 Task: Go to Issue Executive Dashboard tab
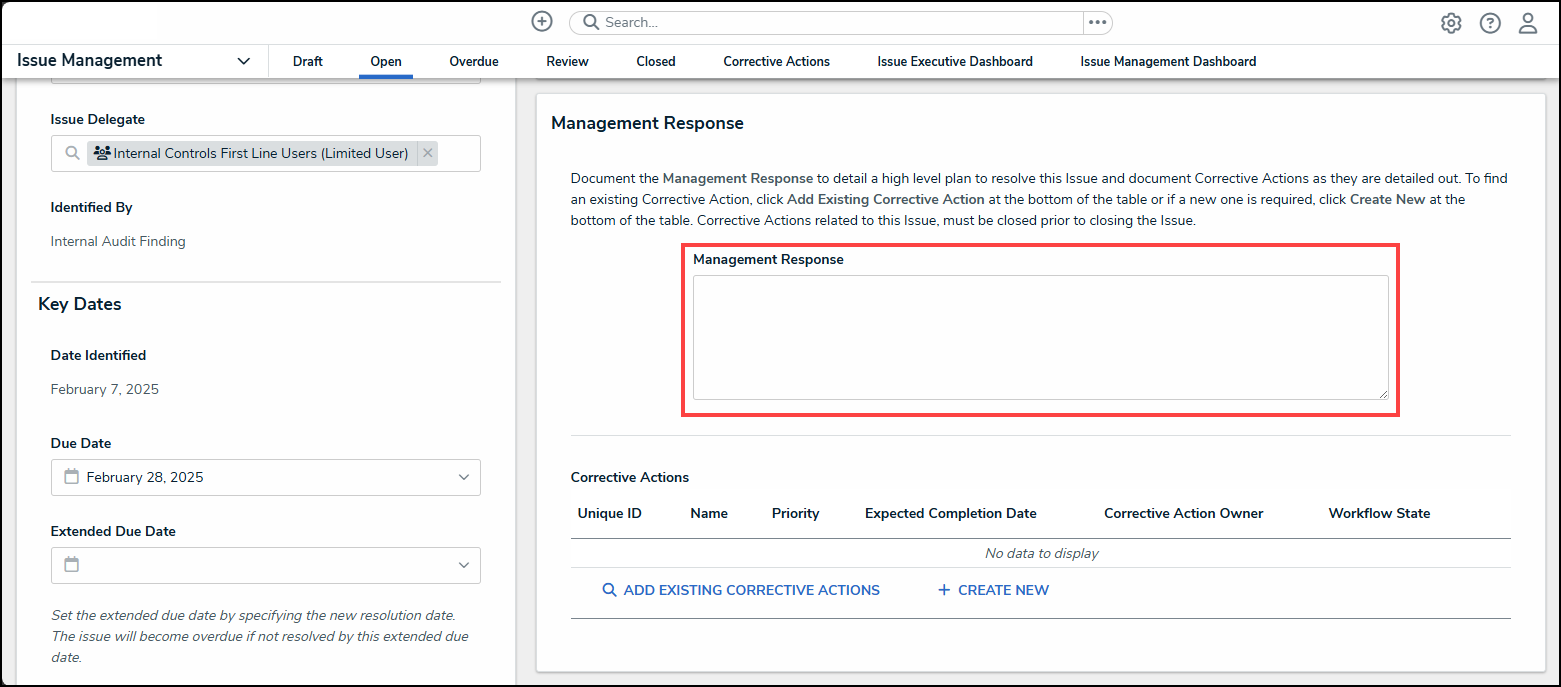coord(954,61)
